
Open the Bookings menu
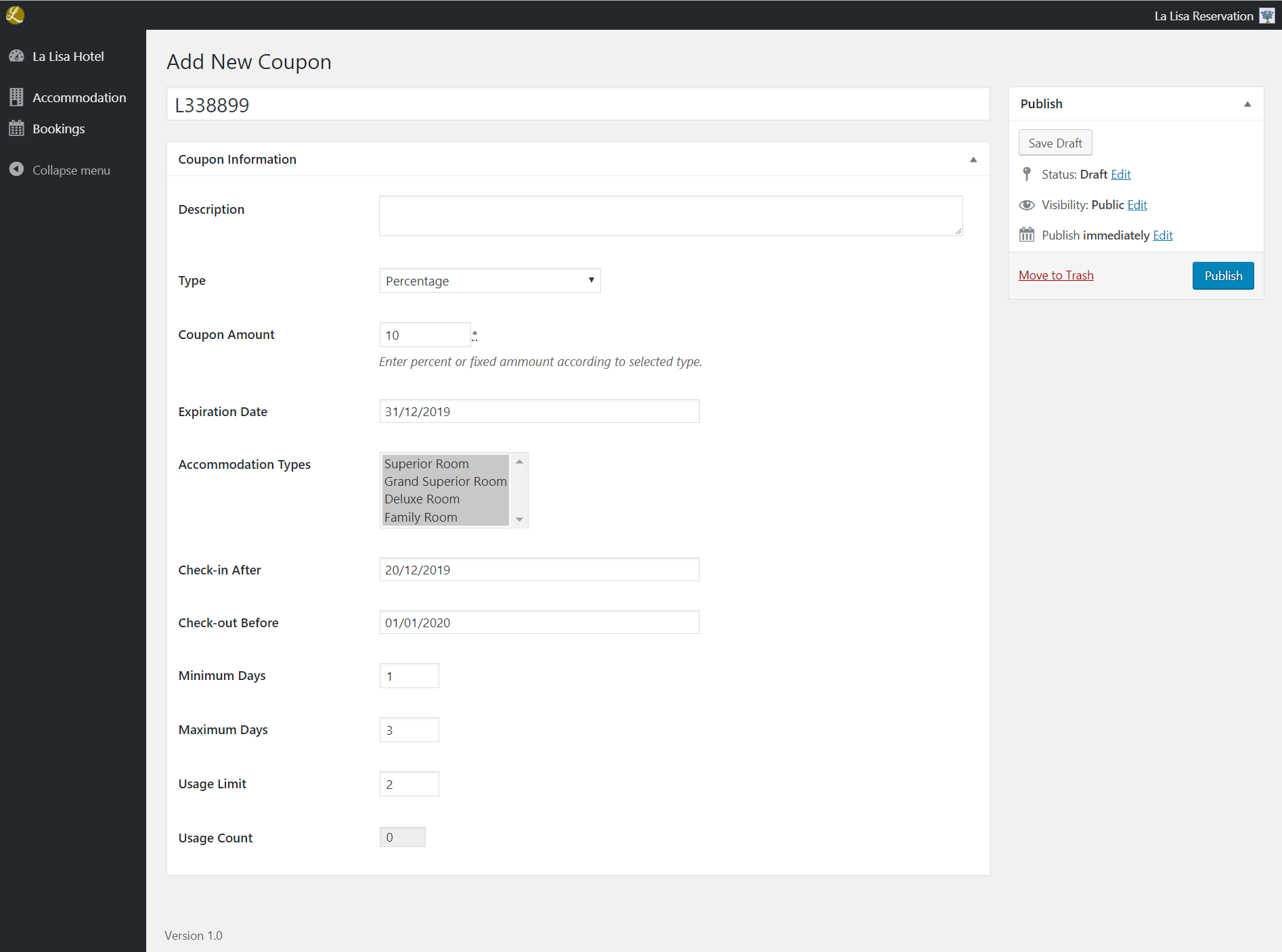59,129
